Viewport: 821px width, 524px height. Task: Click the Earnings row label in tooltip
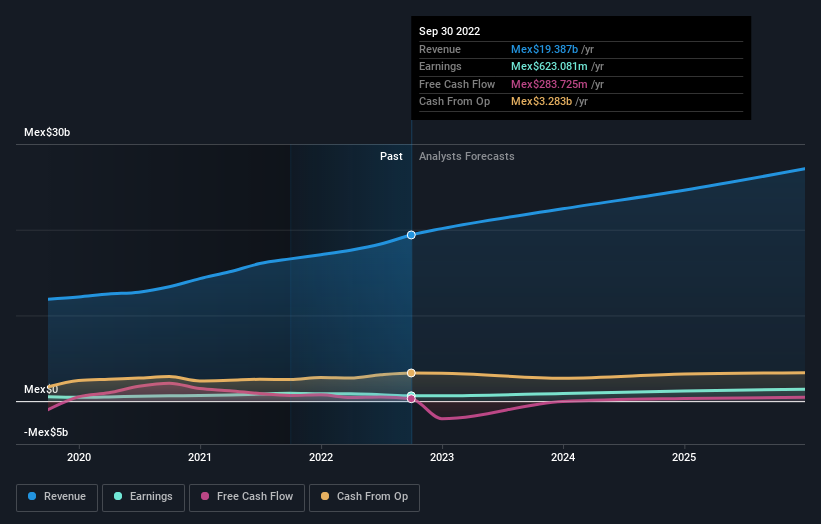point(440,66)
